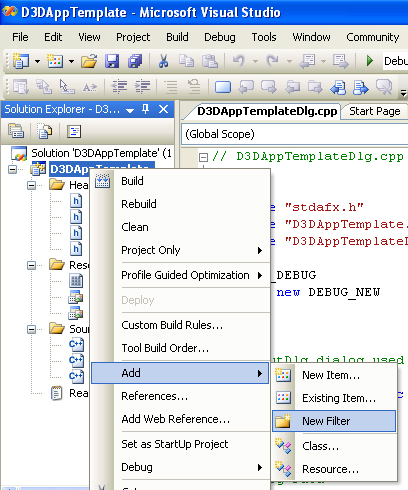Open the Redo history dropdown arrow
The image size is (408, 490).
click(289, 61)
